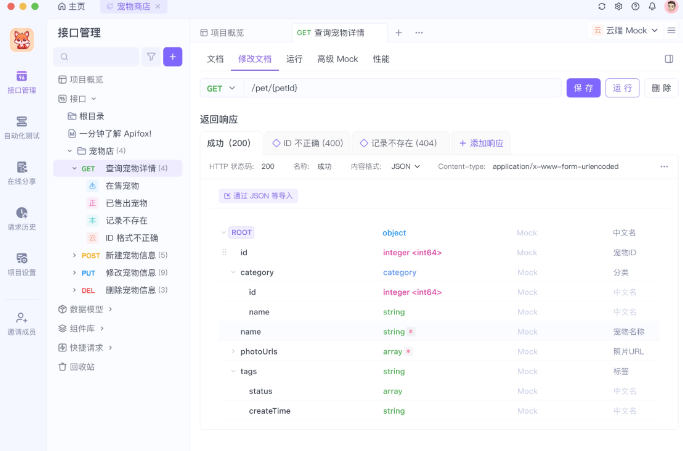Click the 通过 JSON 等导入 button
Image resolution: width=683 pixels, height=451 pixels.
pos(258,196)
